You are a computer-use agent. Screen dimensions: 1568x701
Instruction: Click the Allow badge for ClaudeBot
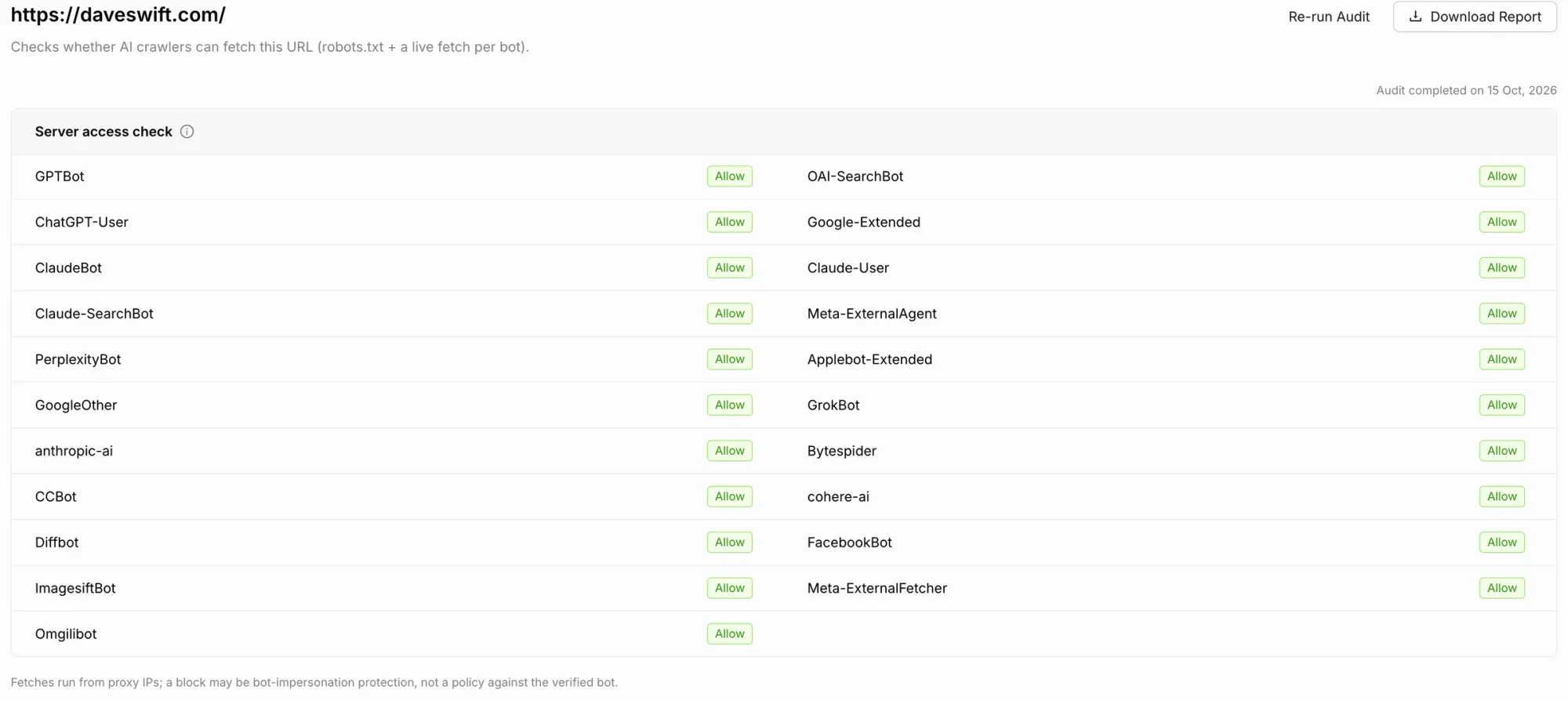coord(730,268)
